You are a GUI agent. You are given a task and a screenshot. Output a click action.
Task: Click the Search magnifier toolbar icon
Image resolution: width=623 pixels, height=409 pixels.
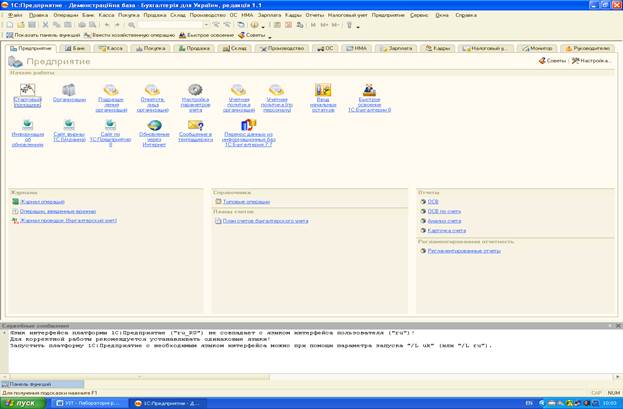(x=132, y=25)
